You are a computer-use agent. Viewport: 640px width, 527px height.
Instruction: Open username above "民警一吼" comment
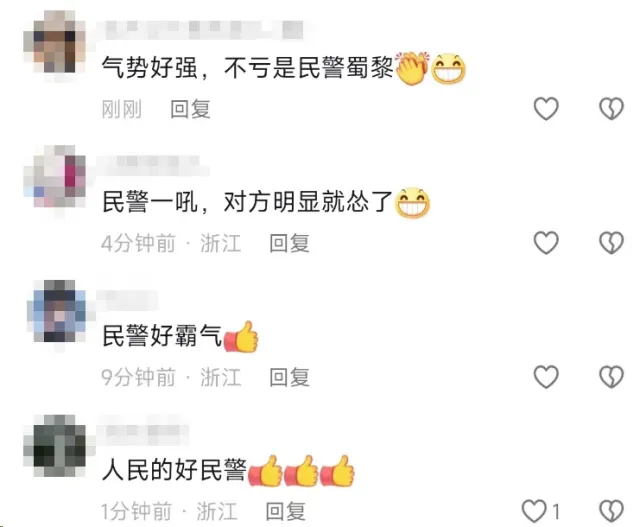point(151,162)
